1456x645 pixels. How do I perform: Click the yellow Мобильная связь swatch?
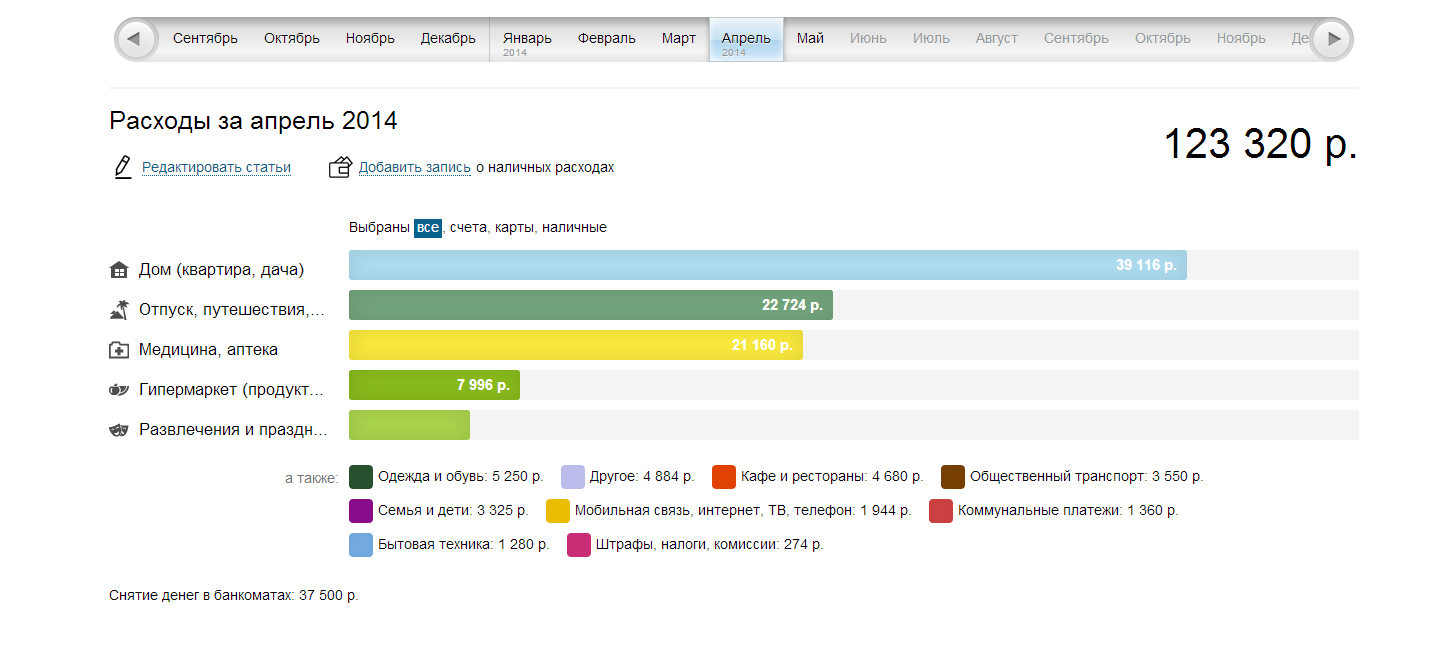[558, 511]
